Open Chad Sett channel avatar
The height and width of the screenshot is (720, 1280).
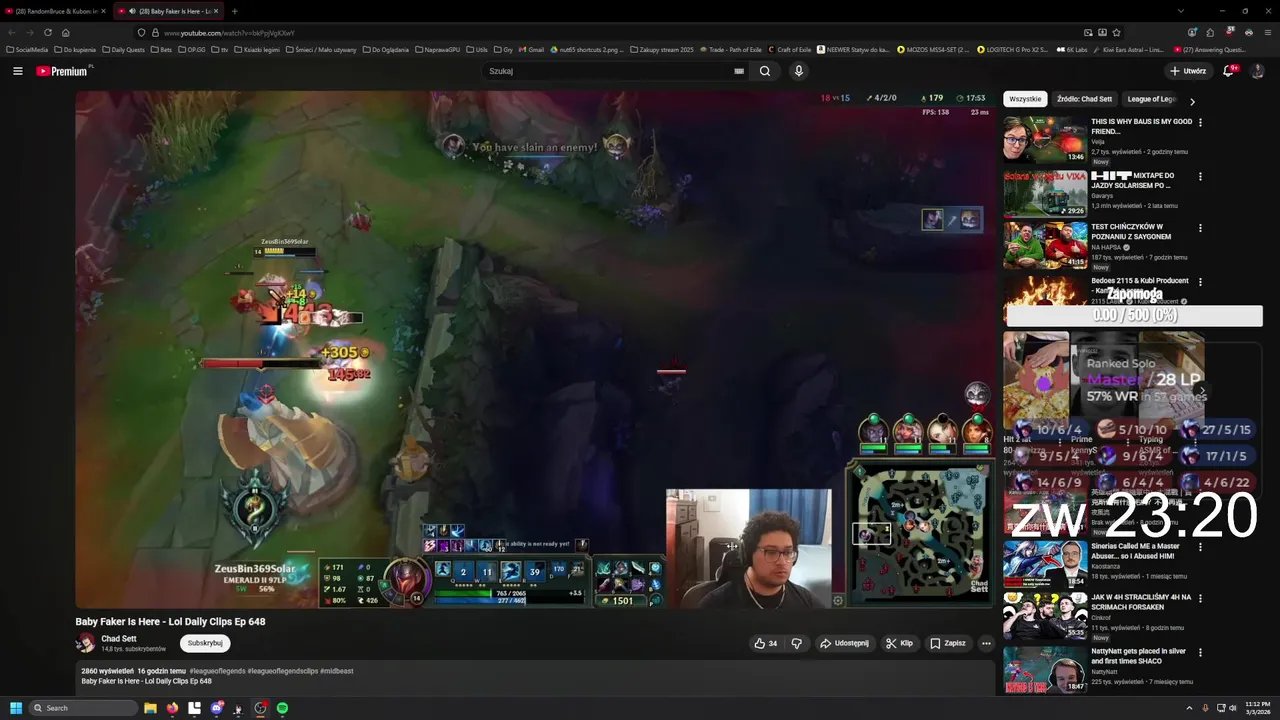click(x=86, y=643)
